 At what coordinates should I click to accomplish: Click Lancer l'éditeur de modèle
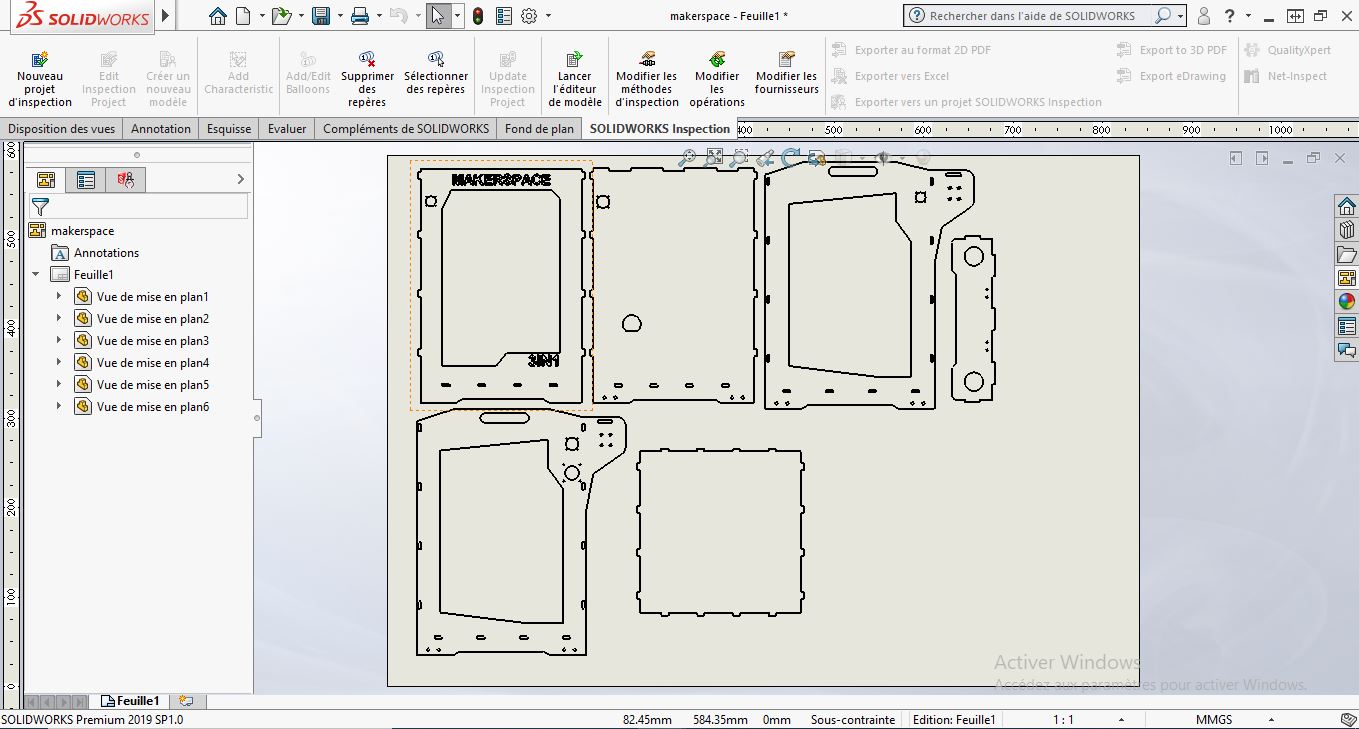(x=575, y=80)
